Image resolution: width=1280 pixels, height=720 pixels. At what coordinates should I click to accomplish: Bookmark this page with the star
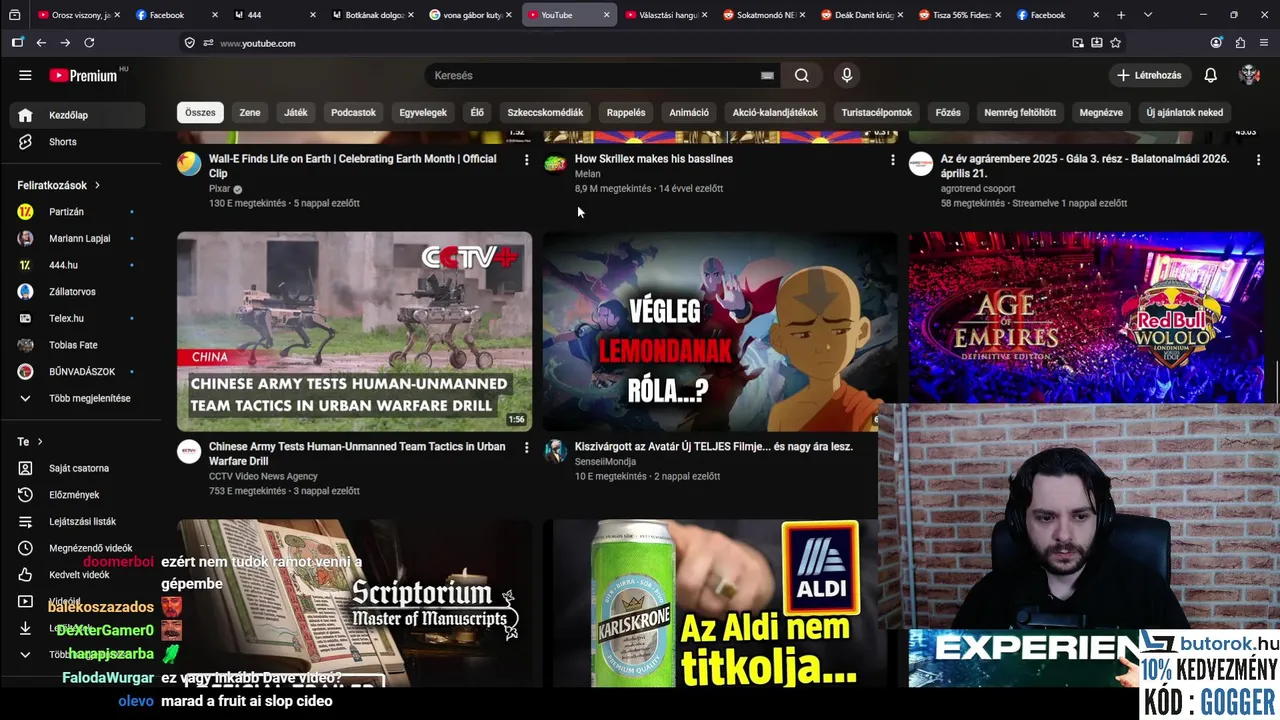click(x=1115, y=43)
